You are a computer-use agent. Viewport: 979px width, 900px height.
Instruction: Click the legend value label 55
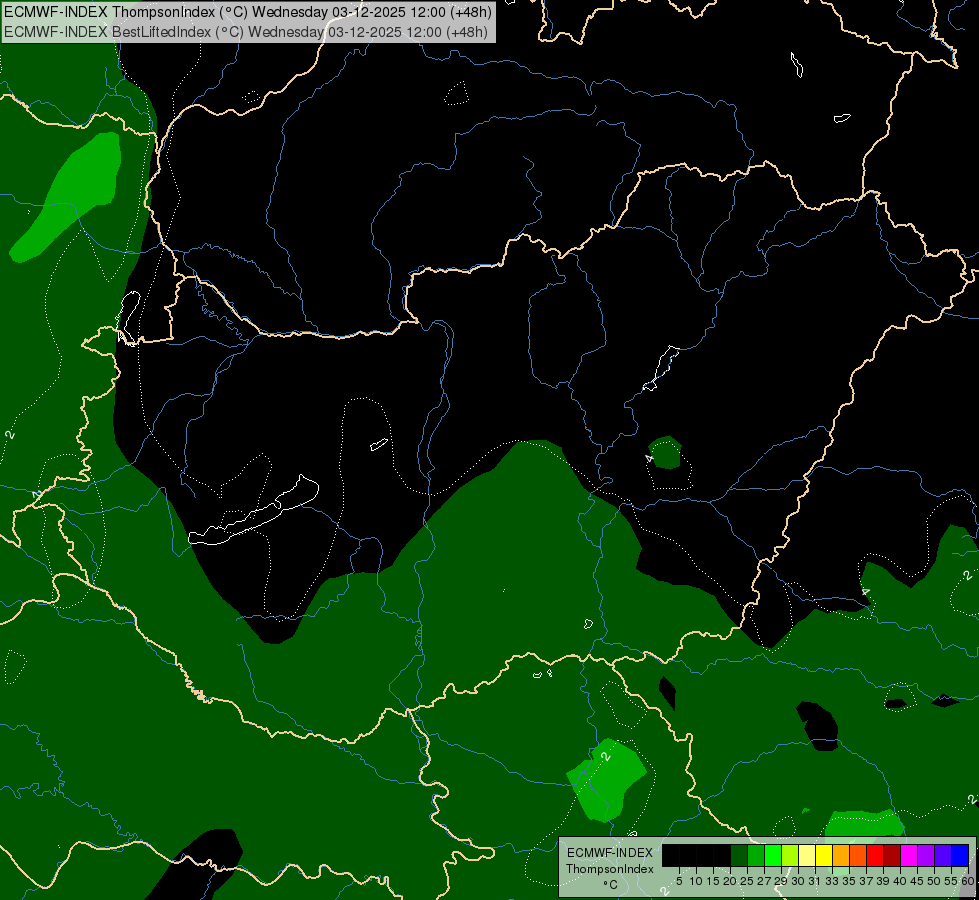pos(951,881)
